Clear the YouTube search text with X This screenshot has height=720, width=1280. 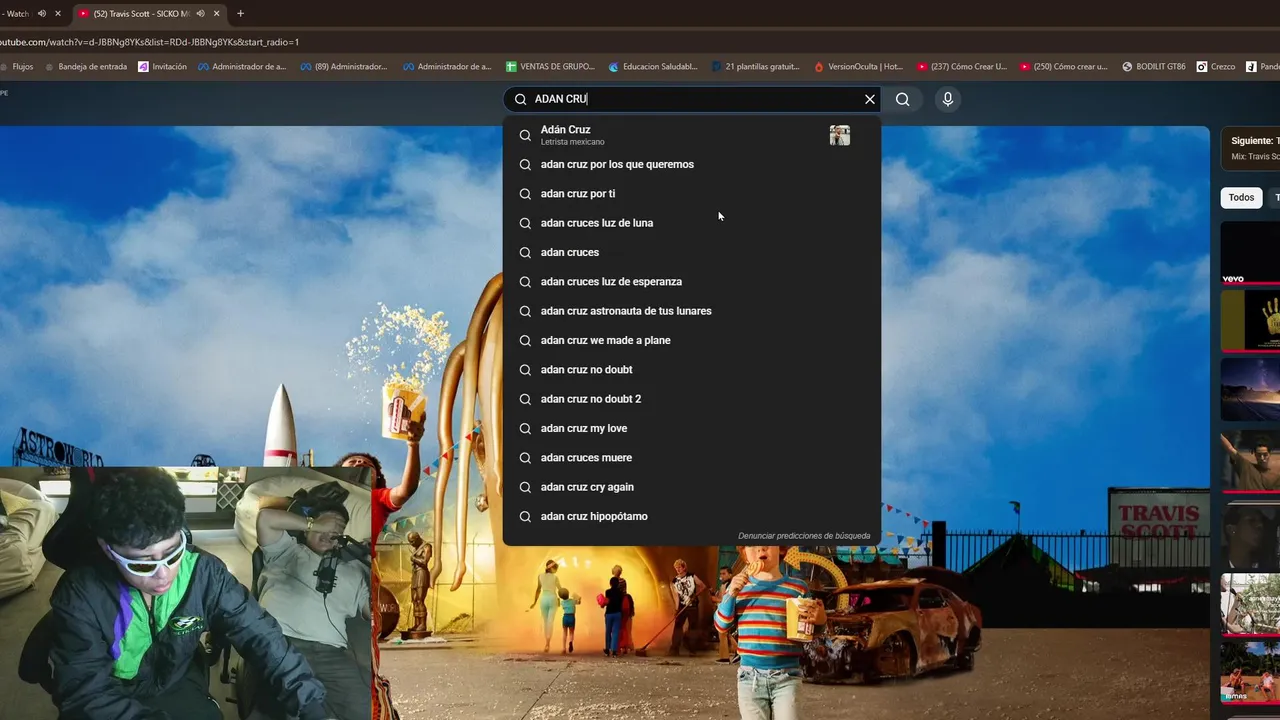(x=870, y=99)
